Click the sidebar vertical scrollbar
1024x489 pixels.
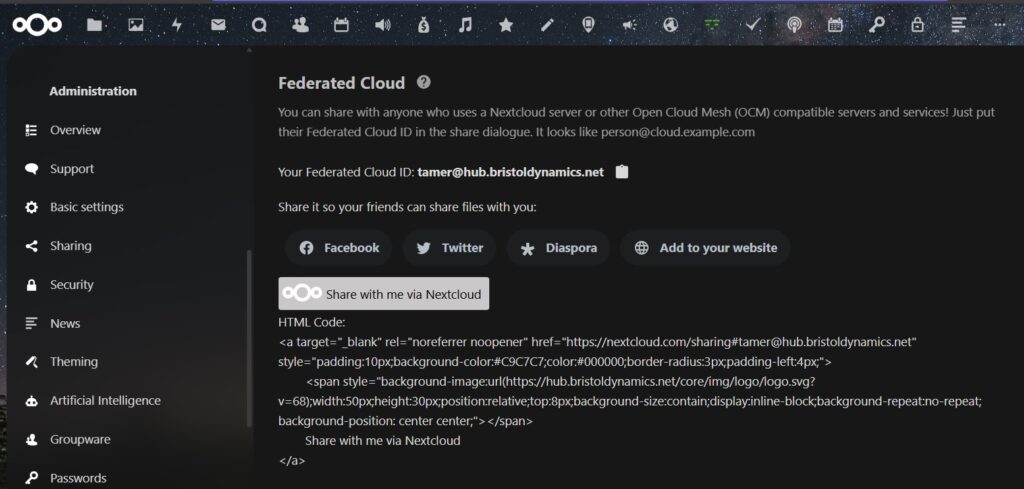(248, 339)
